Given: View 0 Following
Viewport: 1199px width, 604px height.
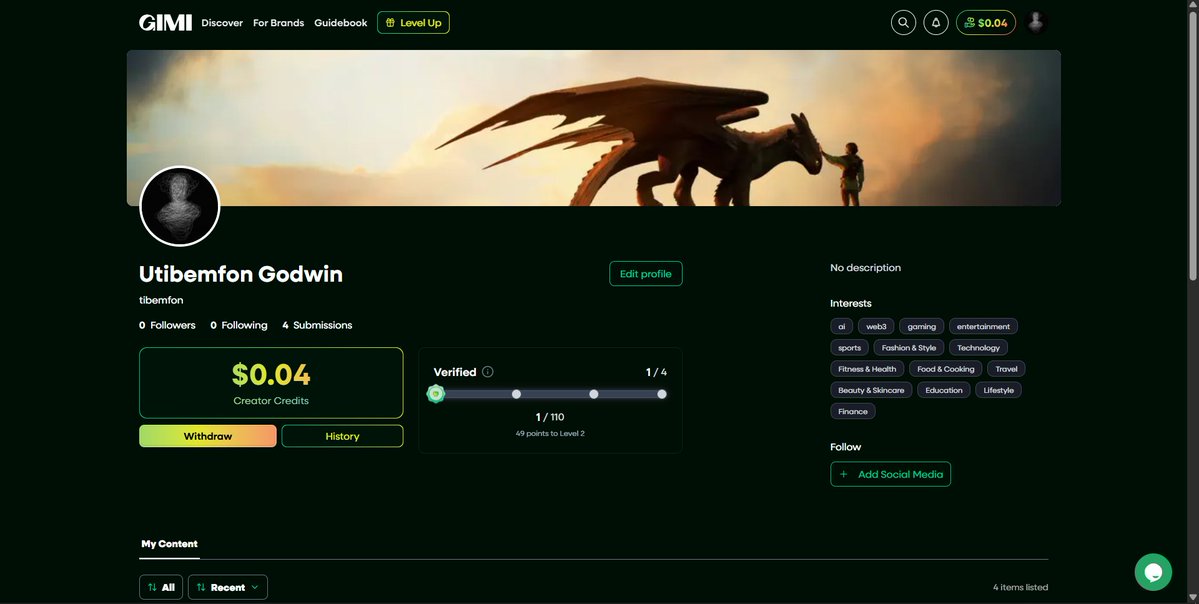Looking at the screenshot, I should coord(239,325).
